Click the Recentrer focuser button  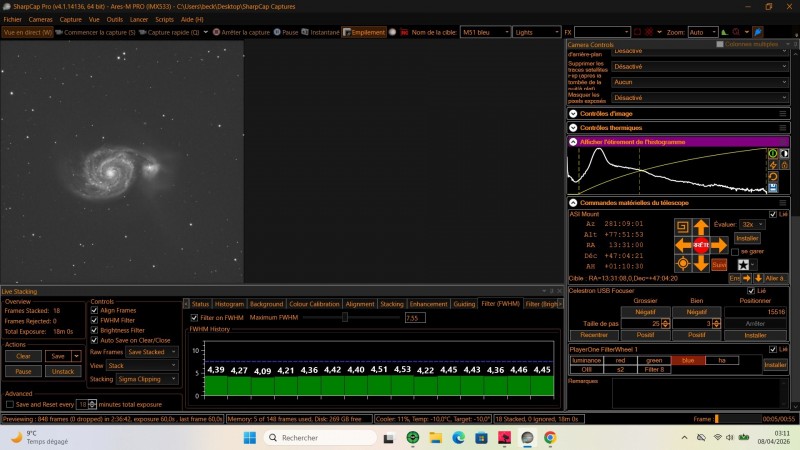tap(594, 335)
